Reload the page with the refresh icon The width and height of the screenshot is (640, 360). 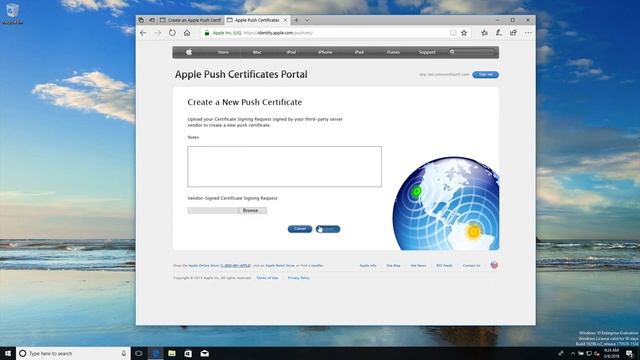[172, 33]
